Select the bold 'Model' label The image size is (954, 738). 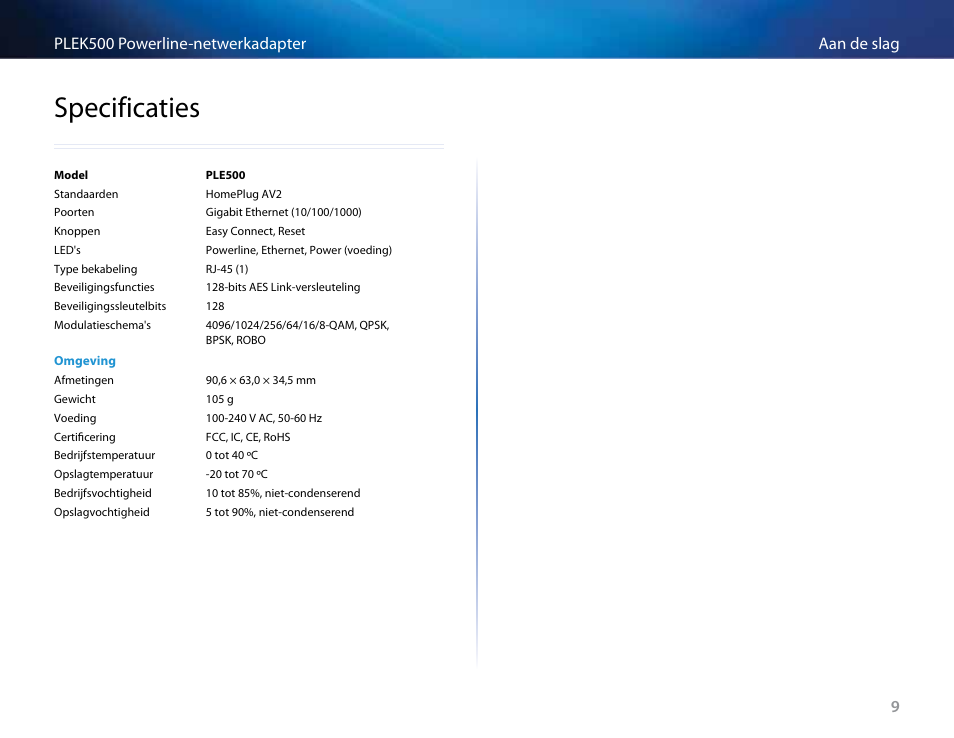click(x=71, y=175)
